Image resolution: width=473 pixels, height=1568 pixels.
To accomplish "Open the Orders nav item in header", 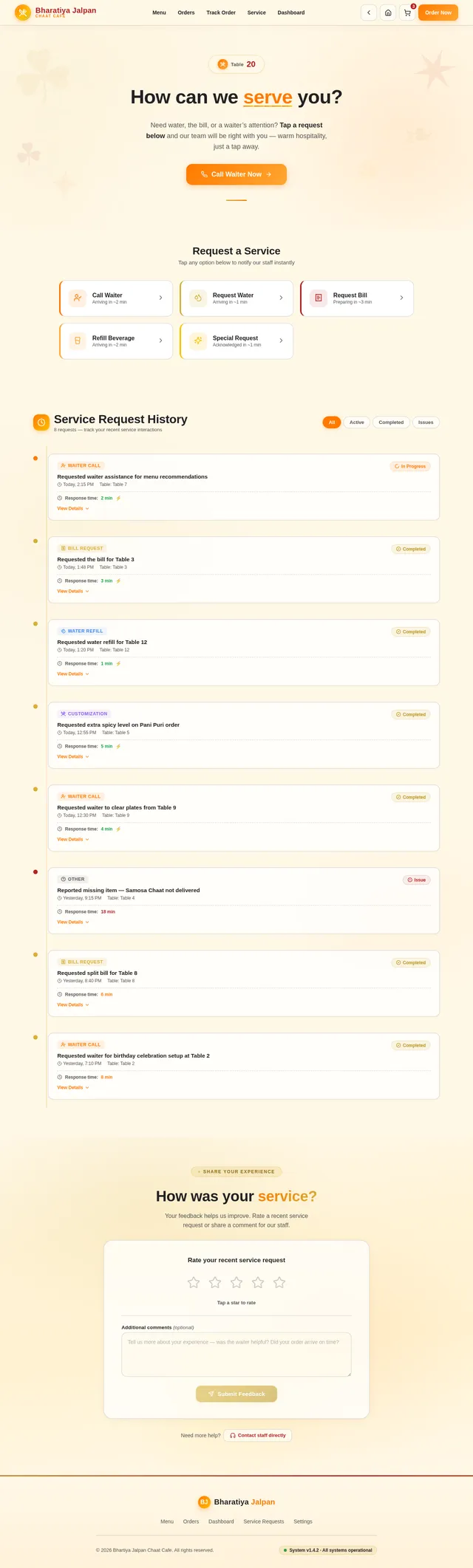I will (x=186, y=13).
